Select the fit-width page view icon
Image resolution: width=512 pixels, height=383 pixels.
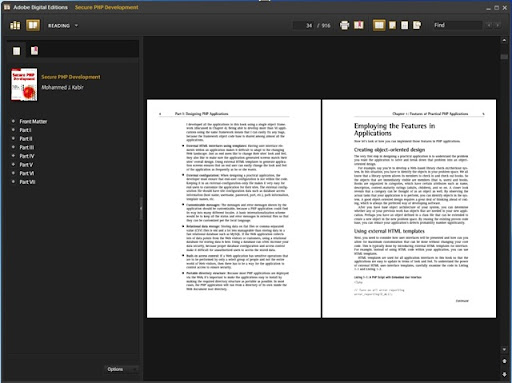point(404,25)
